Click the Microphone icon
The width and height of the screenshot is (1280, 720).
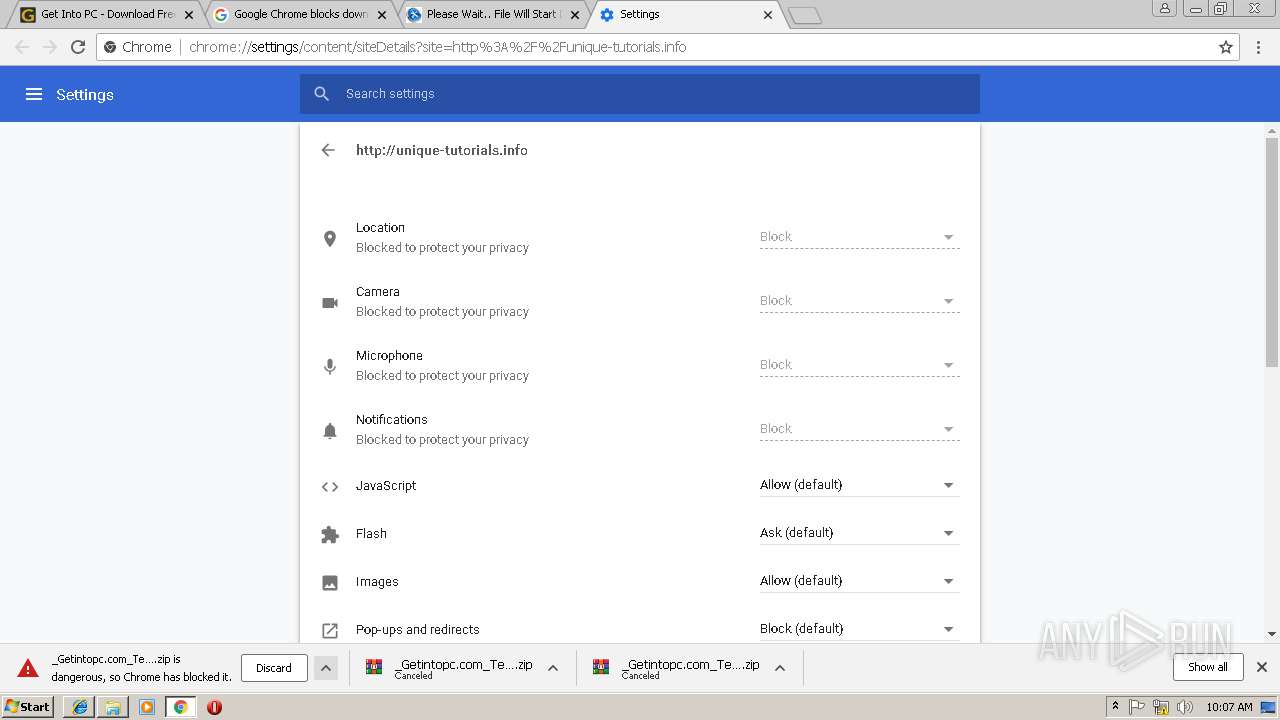tap(330, 366)
